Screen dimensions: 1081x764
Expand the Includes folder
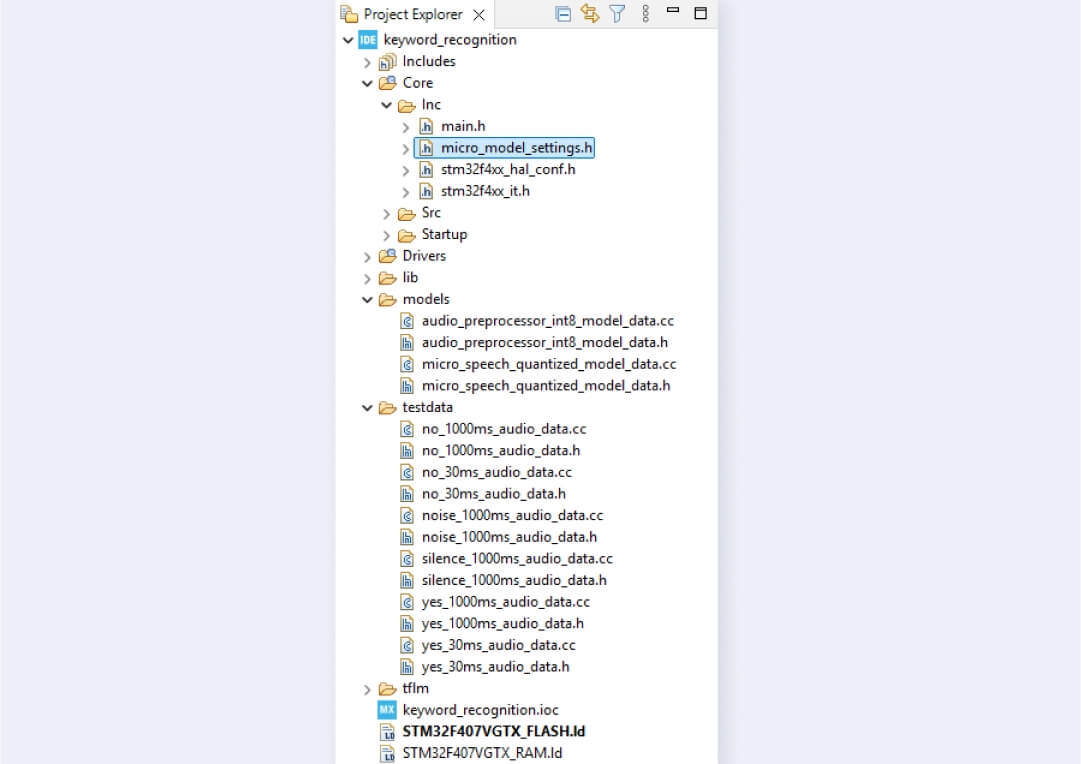(x=368, y=62)
